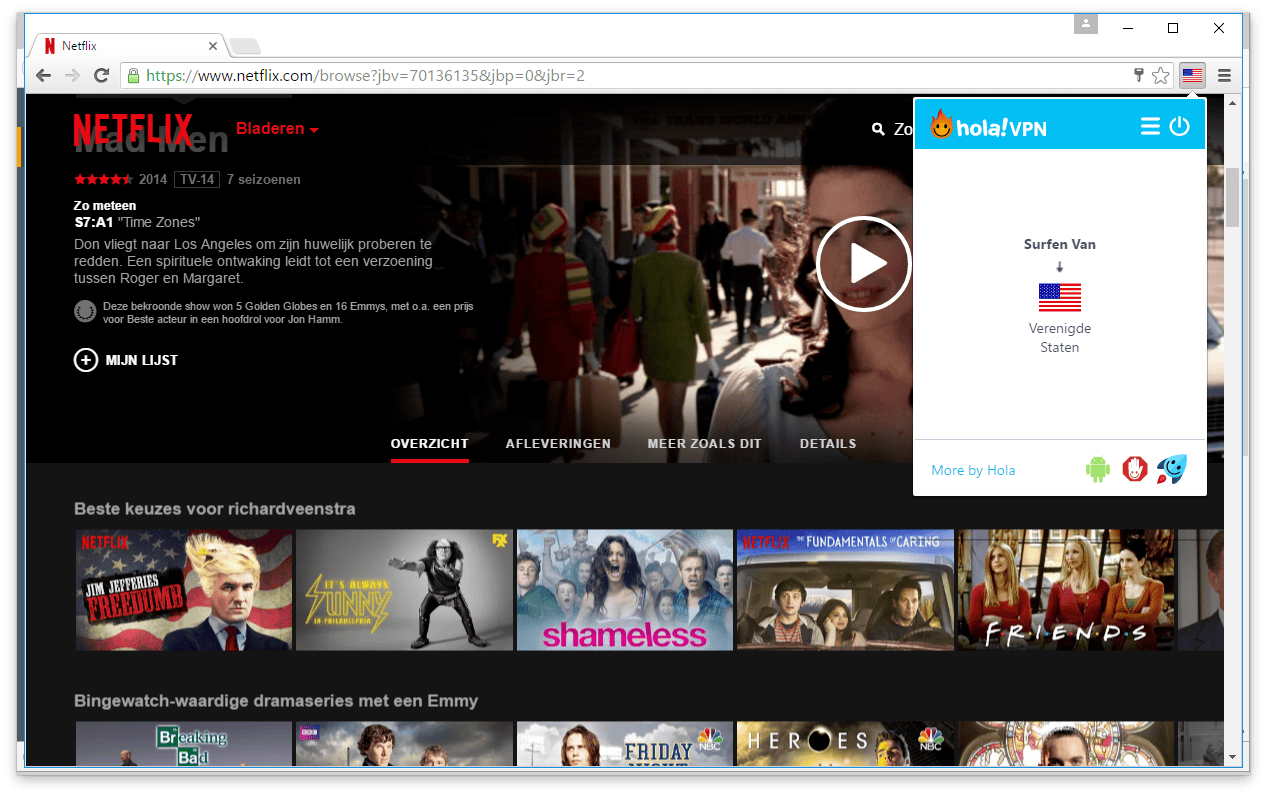Click the TV-14 rating badge
Screen dimensions: 1267x796
197,180
